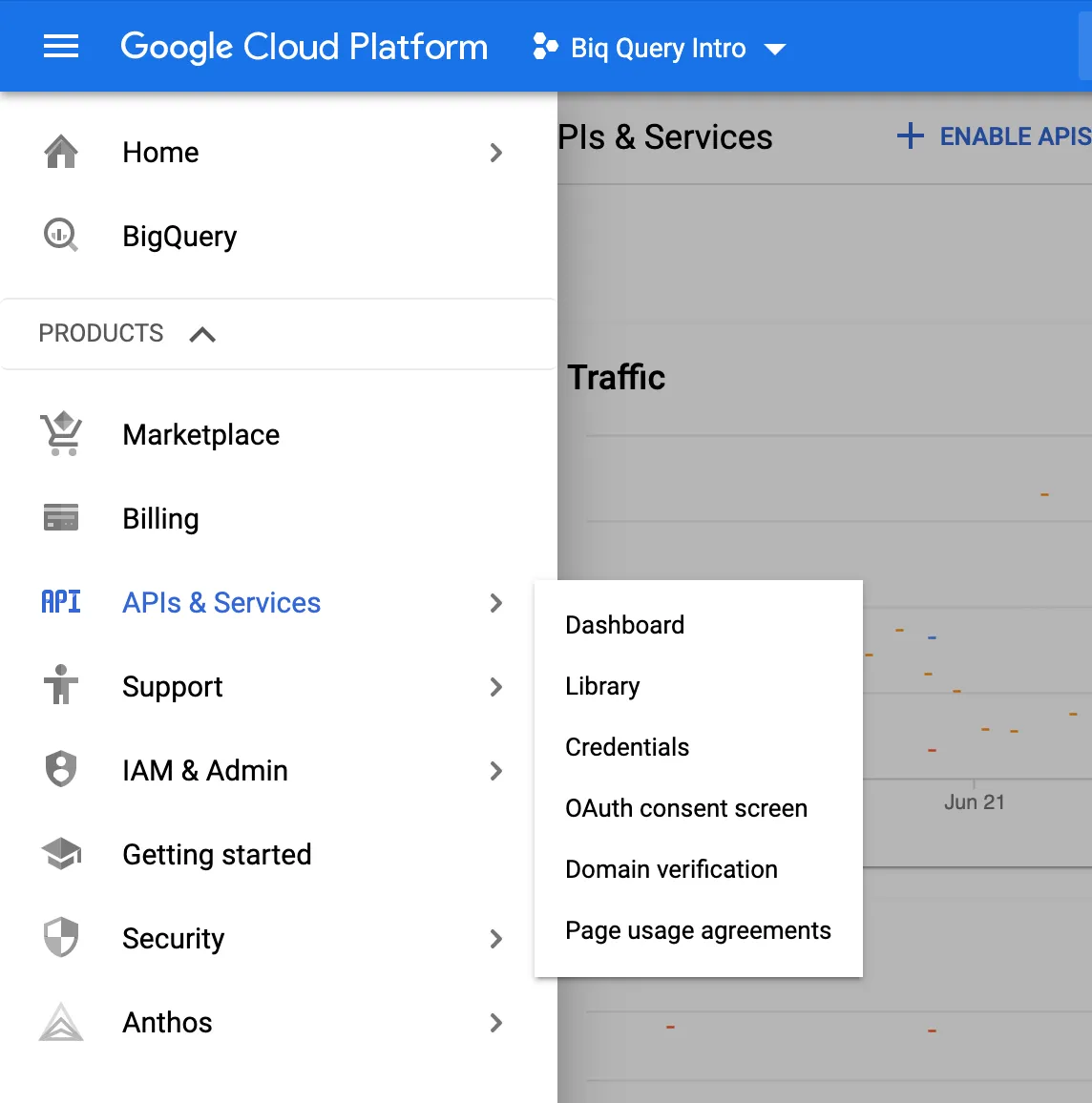1092x1103 pixels.
Task: Click the Getting started graduation cap icon
Action: [61, 853]
